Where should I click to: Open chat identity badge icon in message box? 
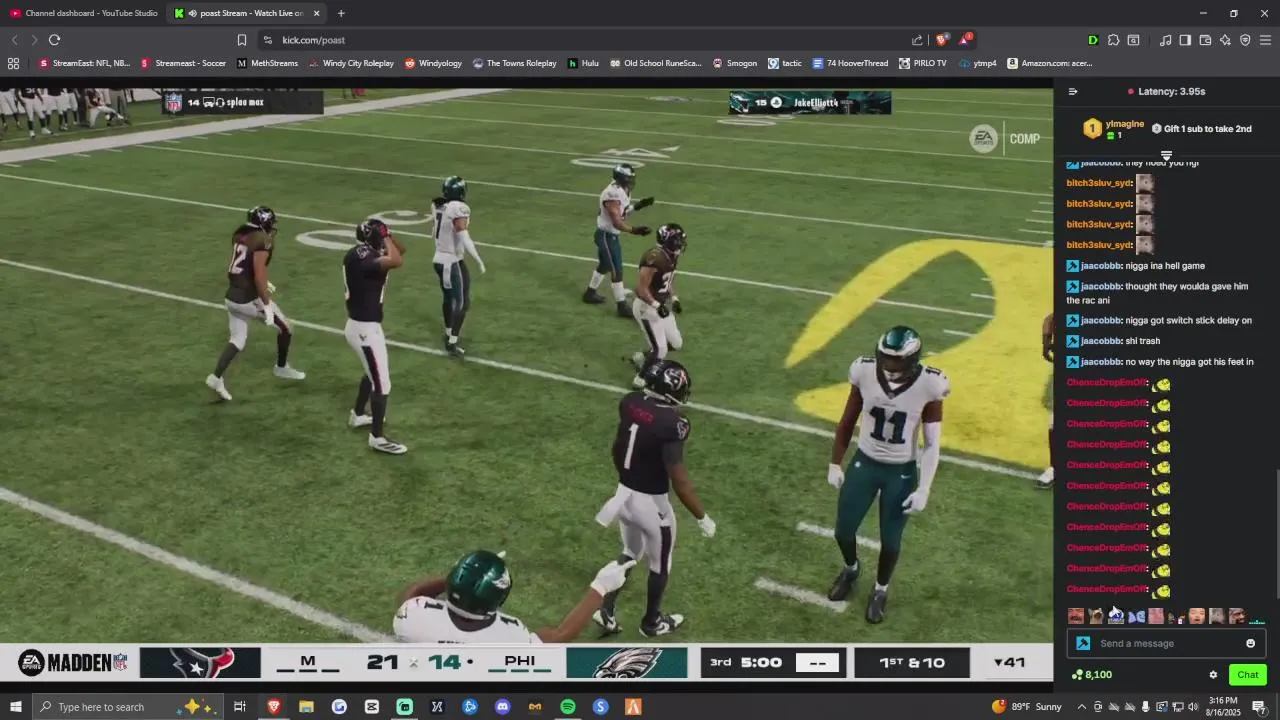(1083, 643)
